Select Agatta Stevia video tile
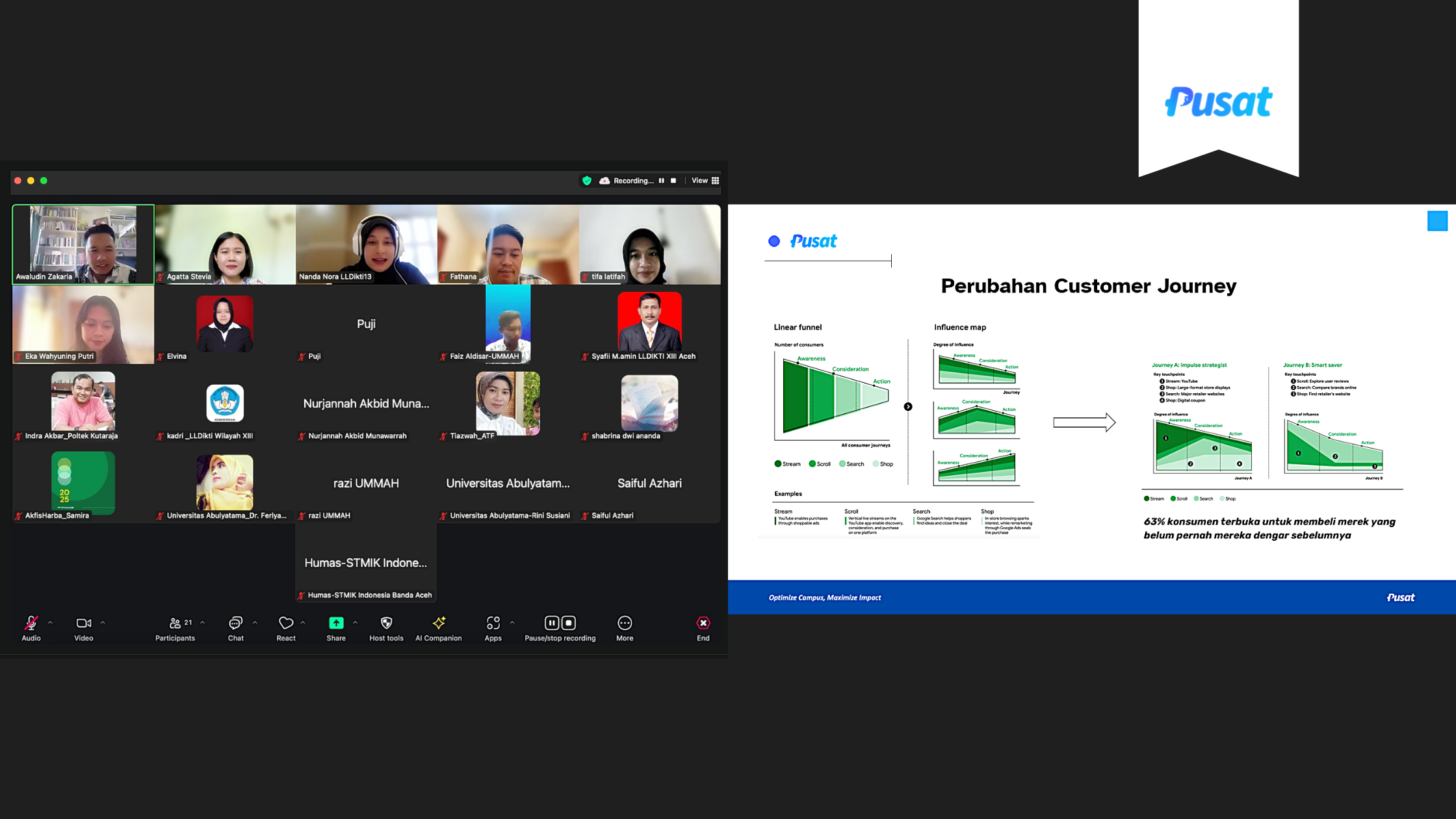The height and width of the screenshot is (819, 1456). (225, 244)
